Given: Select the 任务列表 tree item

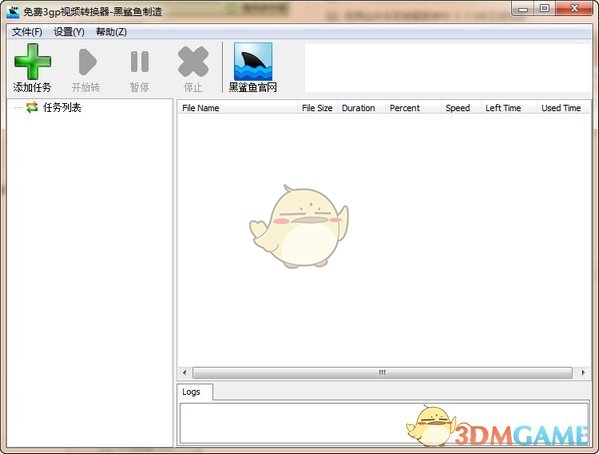Looking at the screenshot, I should 62,108.
